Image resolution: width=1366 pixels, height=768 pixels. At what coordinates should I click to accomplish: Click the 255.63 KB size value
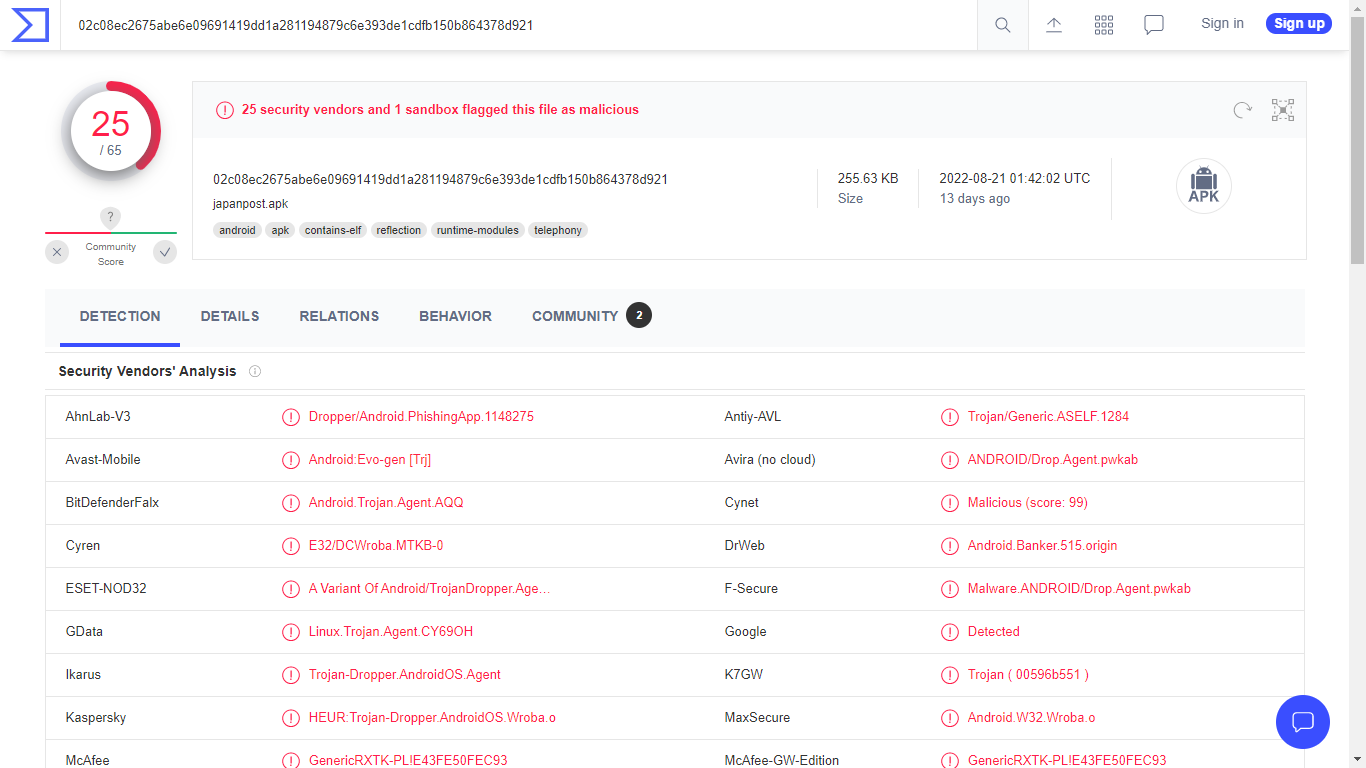click(868, 178)
